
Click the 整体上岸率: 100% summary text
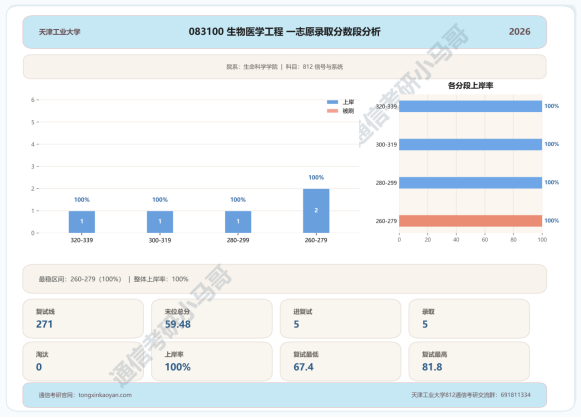tap(161, 279)
